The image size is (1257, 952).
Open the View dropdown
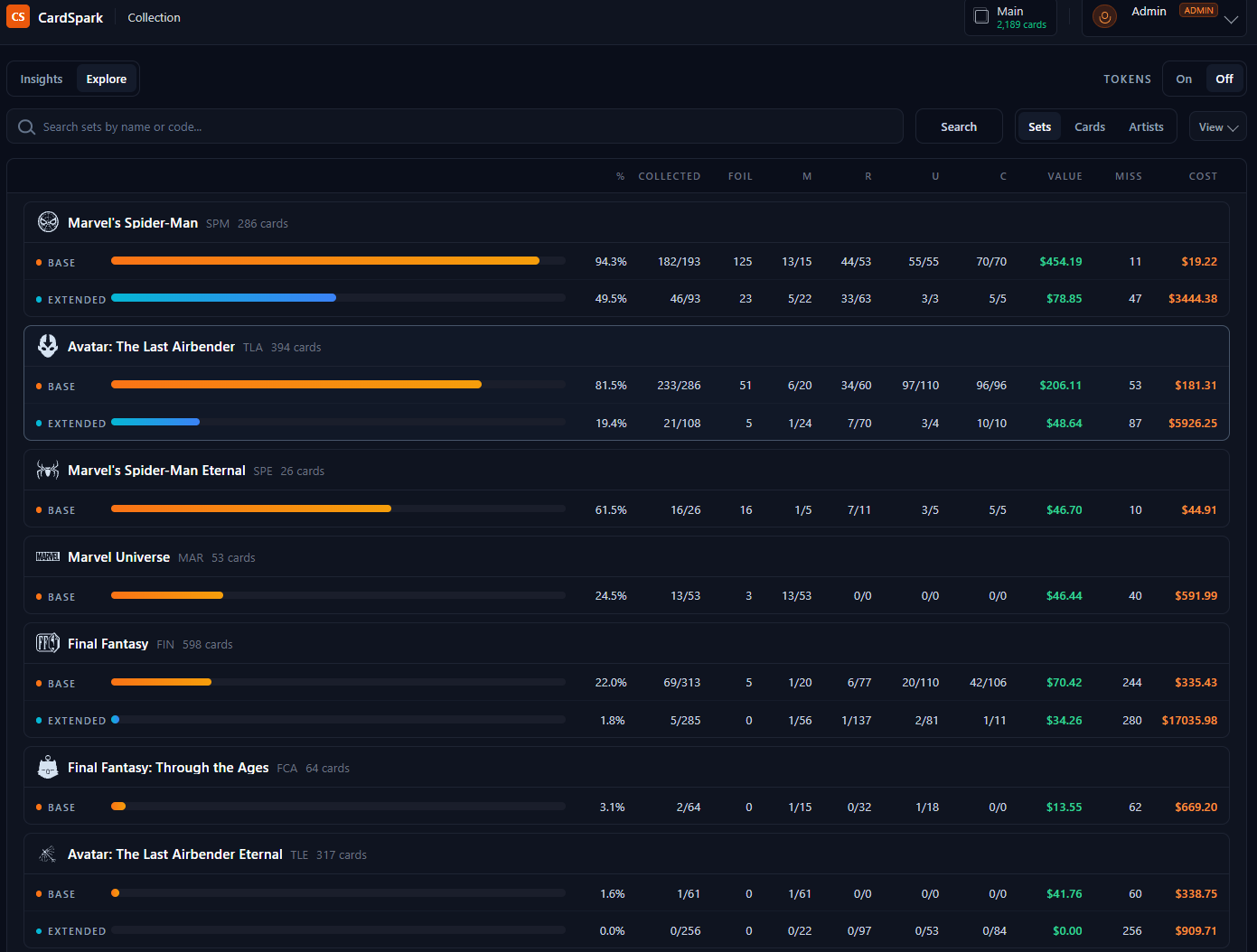(1218, 127)
